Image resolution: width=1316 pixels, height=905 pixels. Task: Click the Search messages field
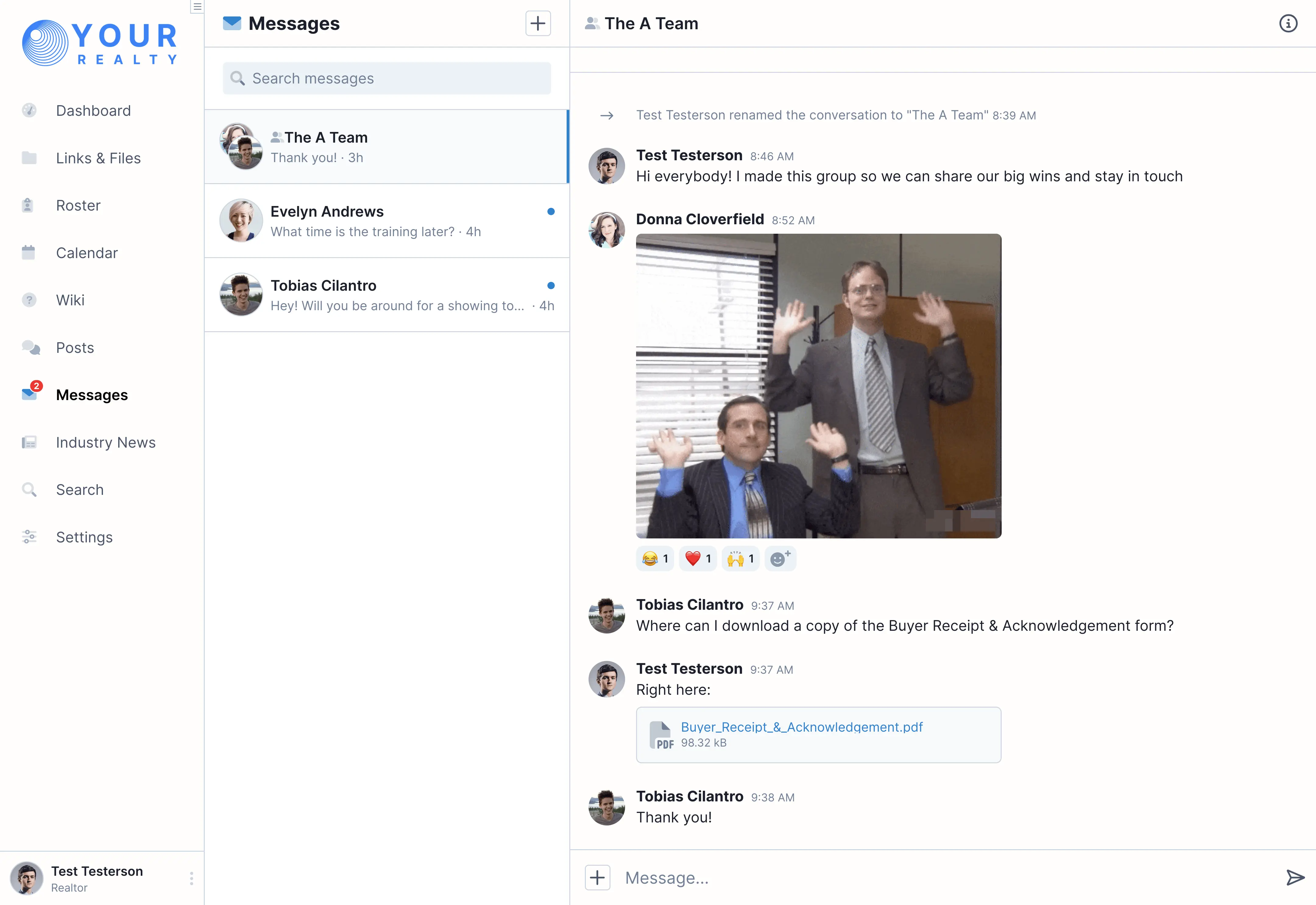click(387, 78)
